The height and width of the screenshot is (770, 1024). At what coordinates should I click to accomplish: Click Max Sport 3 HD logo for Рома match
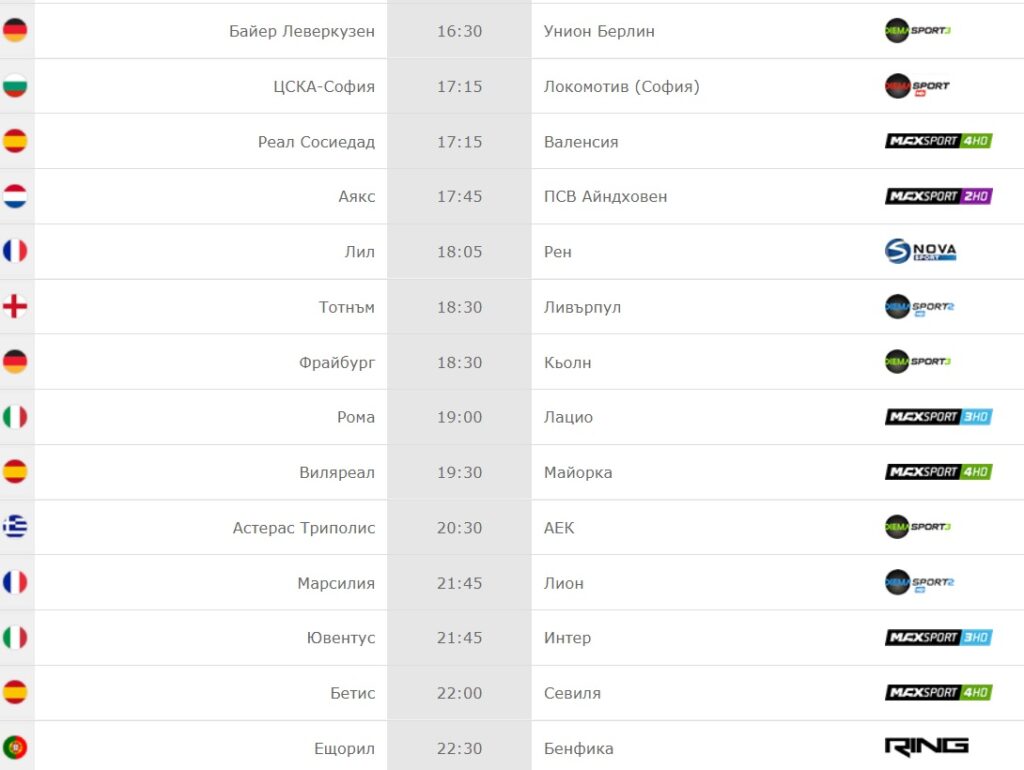[x=938, y=417]
